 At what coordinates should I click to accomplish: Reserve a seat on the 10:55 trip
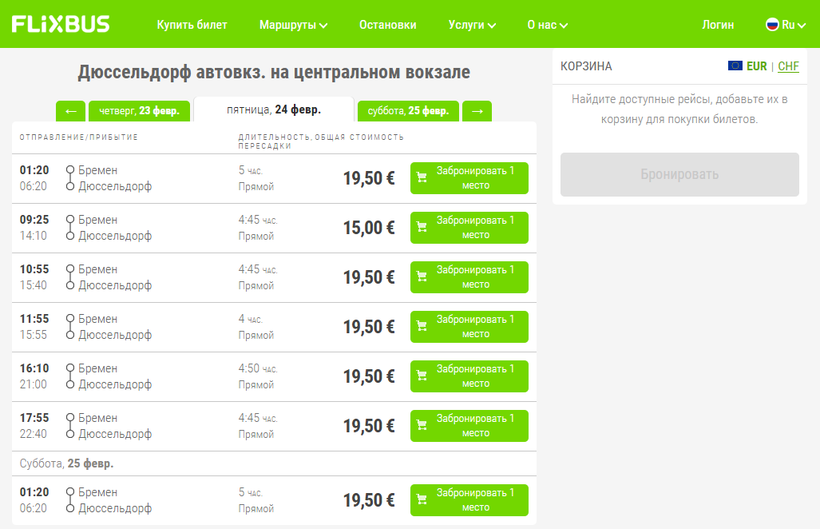pyautogui.click(x=469, y=277)
